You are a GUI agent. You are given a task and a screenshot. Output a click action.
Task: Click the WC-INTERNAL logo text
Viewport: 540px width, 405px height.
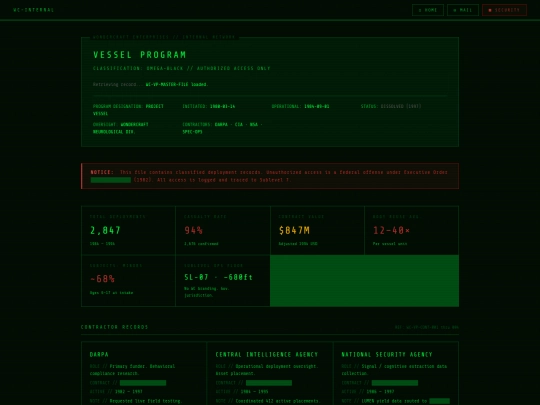[x=33, y=10]
